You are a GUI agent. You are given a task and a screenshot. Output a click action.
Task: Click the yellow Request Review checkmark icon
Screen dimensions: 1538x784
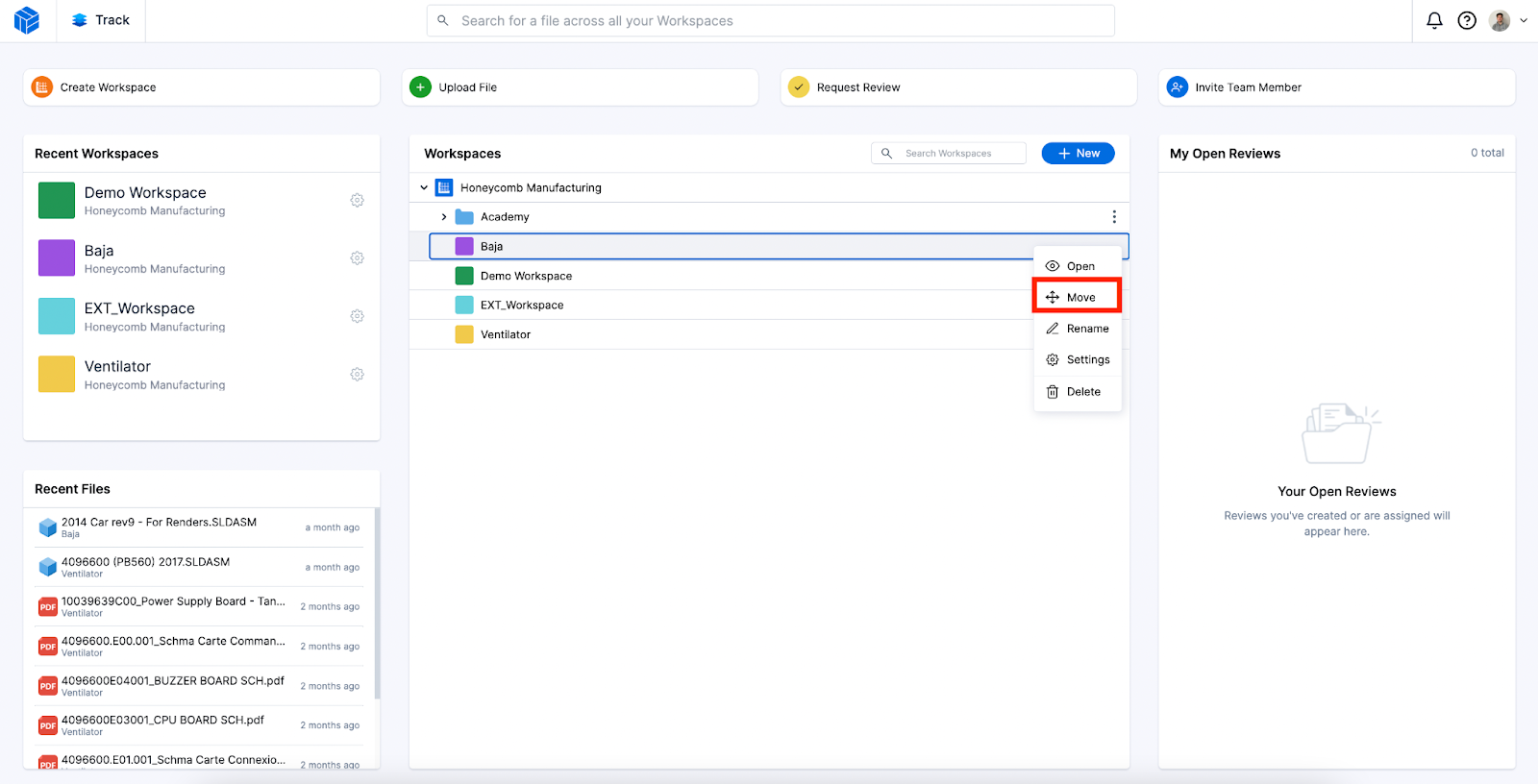[799, 87]
